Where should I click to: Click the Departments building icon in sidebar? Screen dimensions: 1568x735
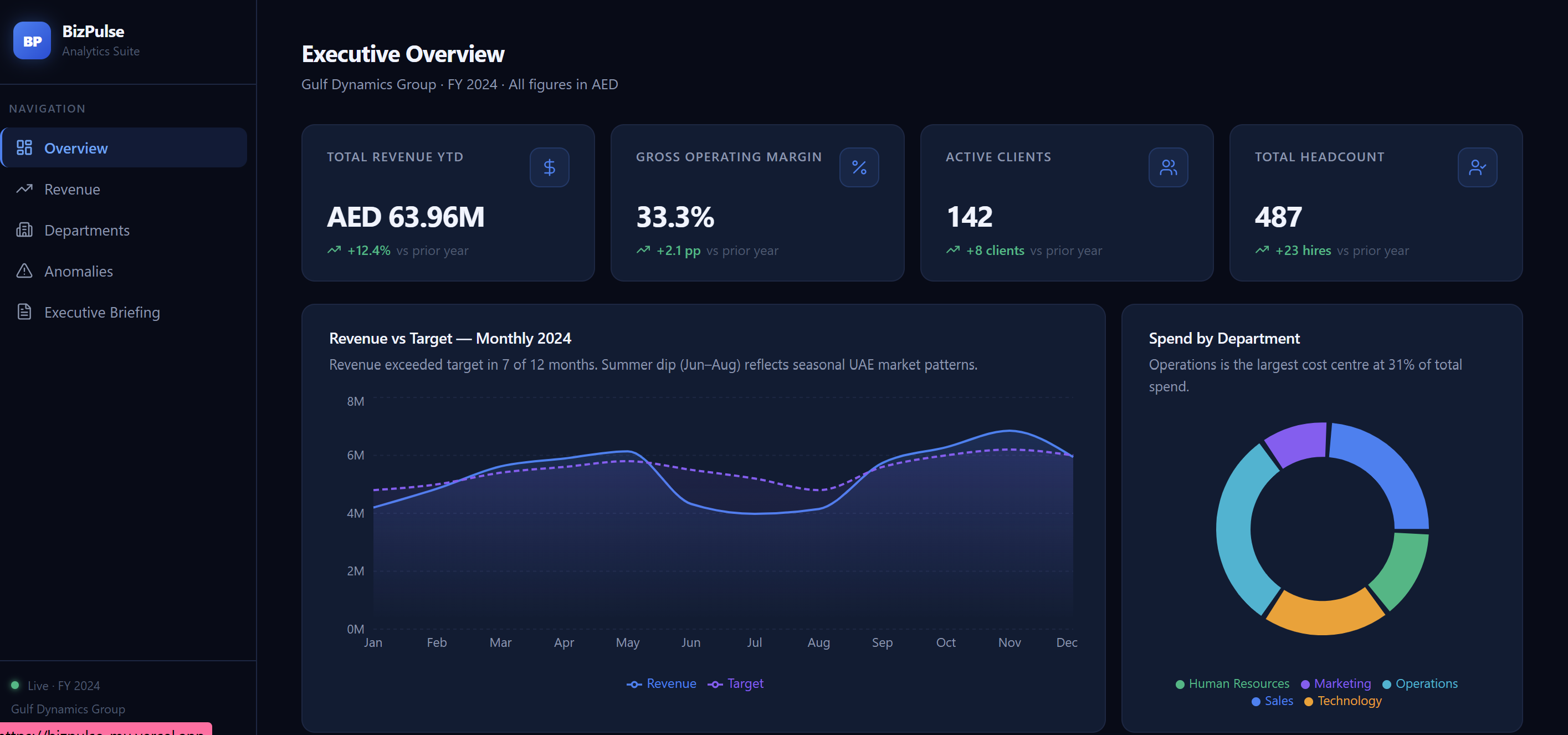[x=24, y=230]
